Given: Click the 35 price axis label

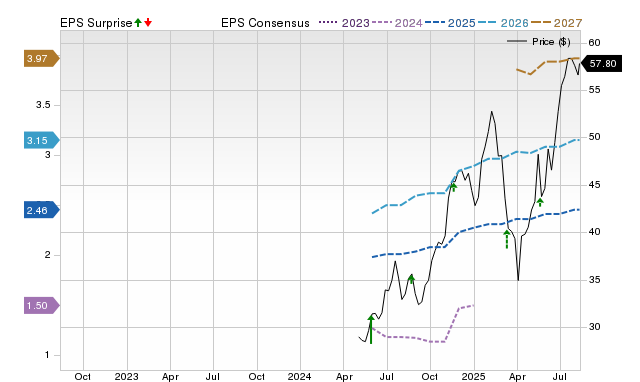Looking at the screenshot, I should pos(594,280).
